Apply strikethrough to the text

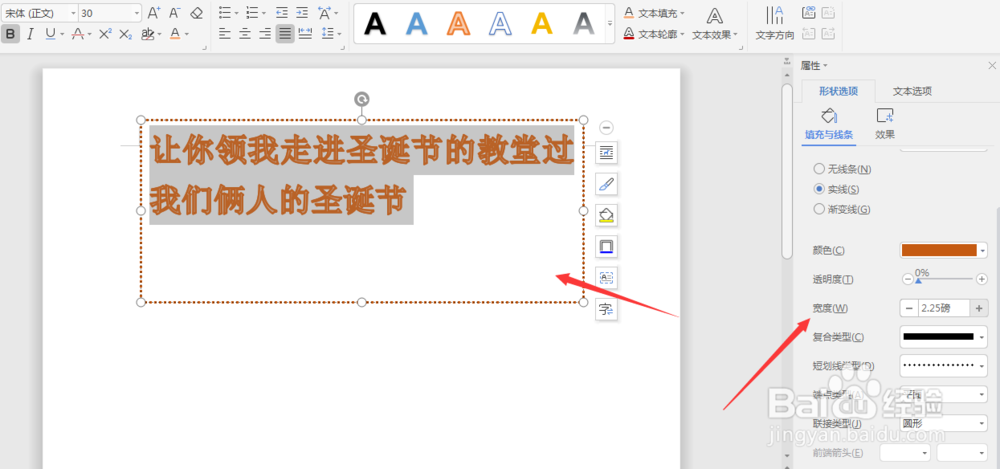78,34
